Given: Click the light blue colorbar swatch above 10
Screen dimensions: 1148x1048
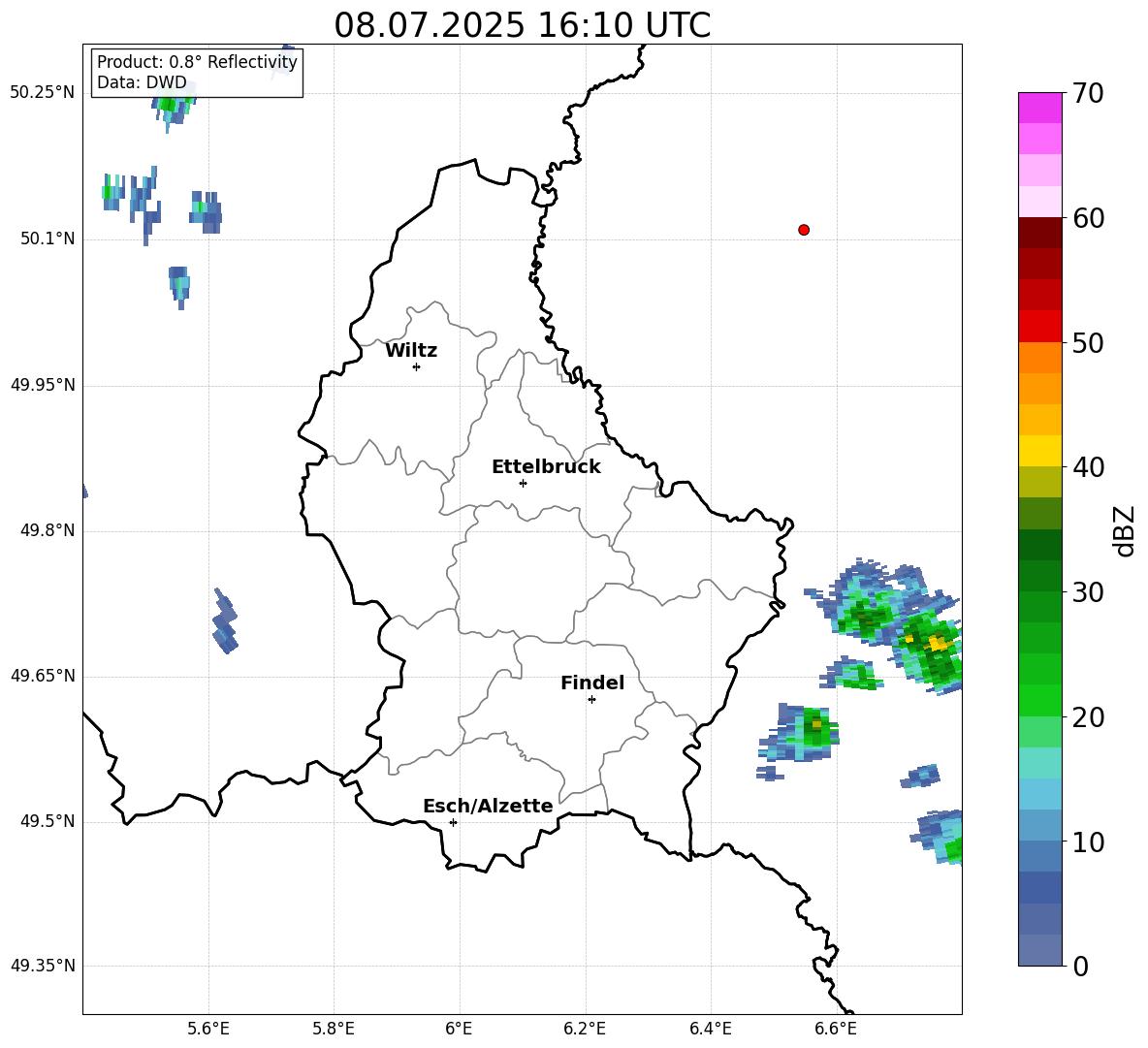Looking at the screenshot, I should tap(1039, 826).
